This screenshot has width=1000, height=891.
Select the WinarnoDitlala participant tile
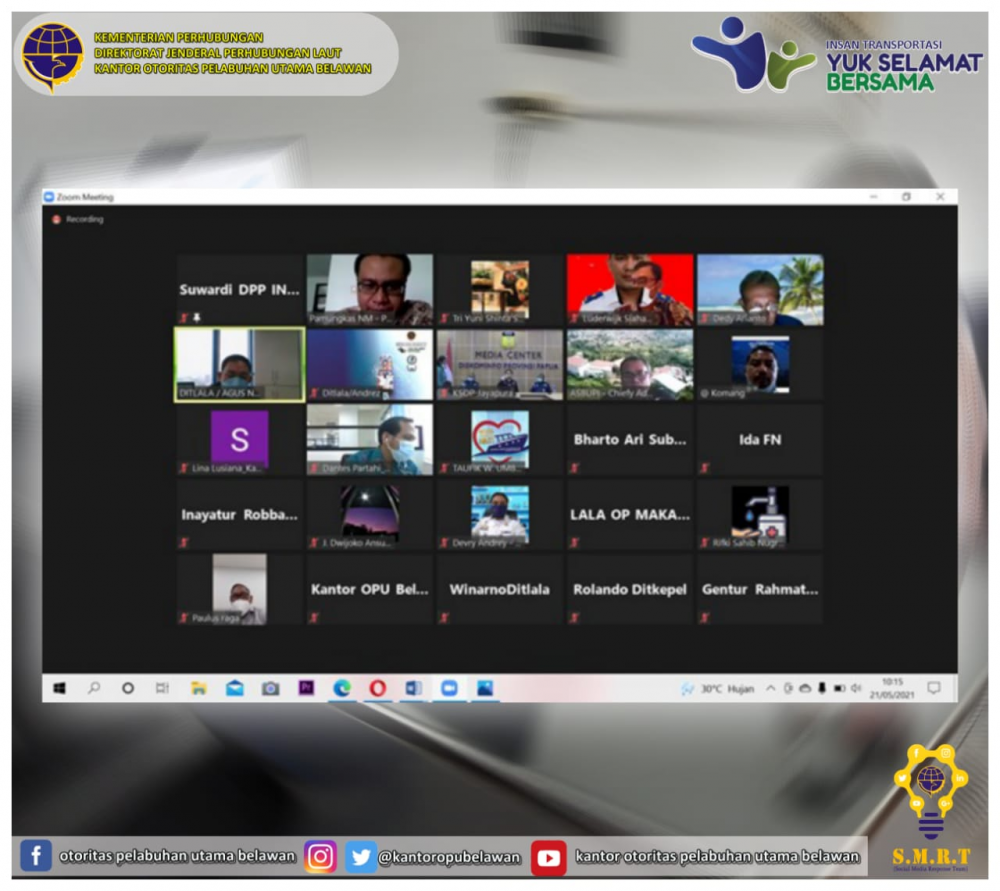point(500,589)
